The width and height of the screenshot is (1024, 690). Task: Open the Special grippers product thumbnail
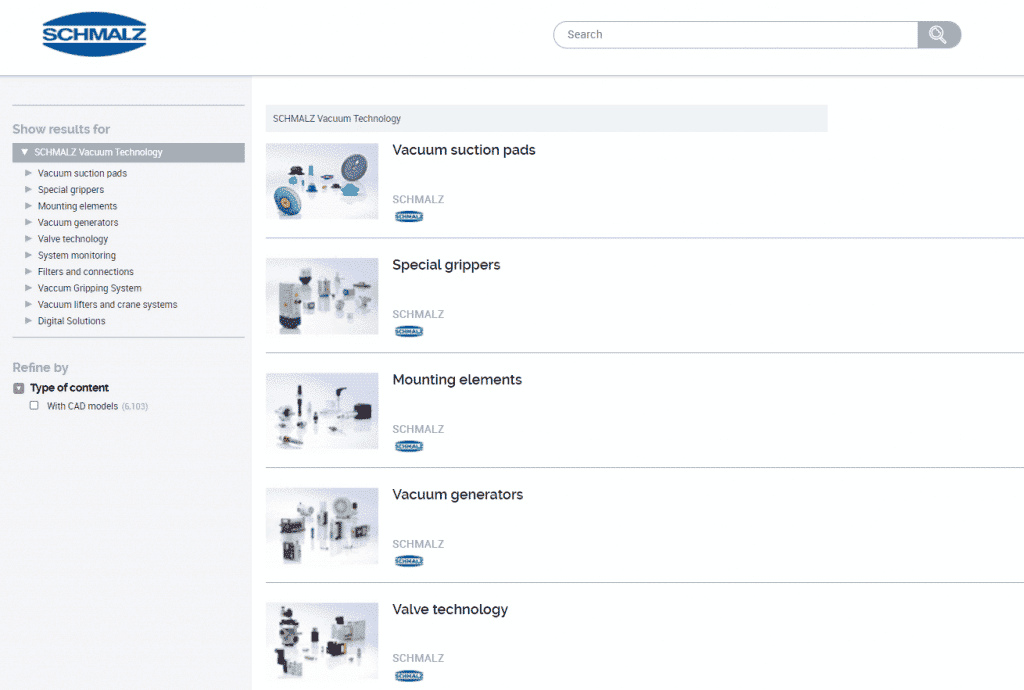[x=322, y=296]
